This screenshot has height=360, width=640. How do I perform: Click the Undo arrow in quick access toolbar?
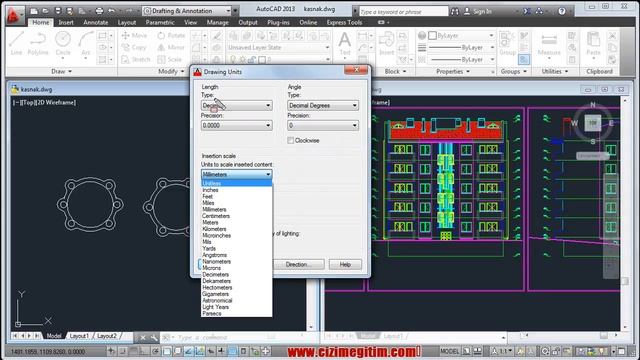coord(111,11)
